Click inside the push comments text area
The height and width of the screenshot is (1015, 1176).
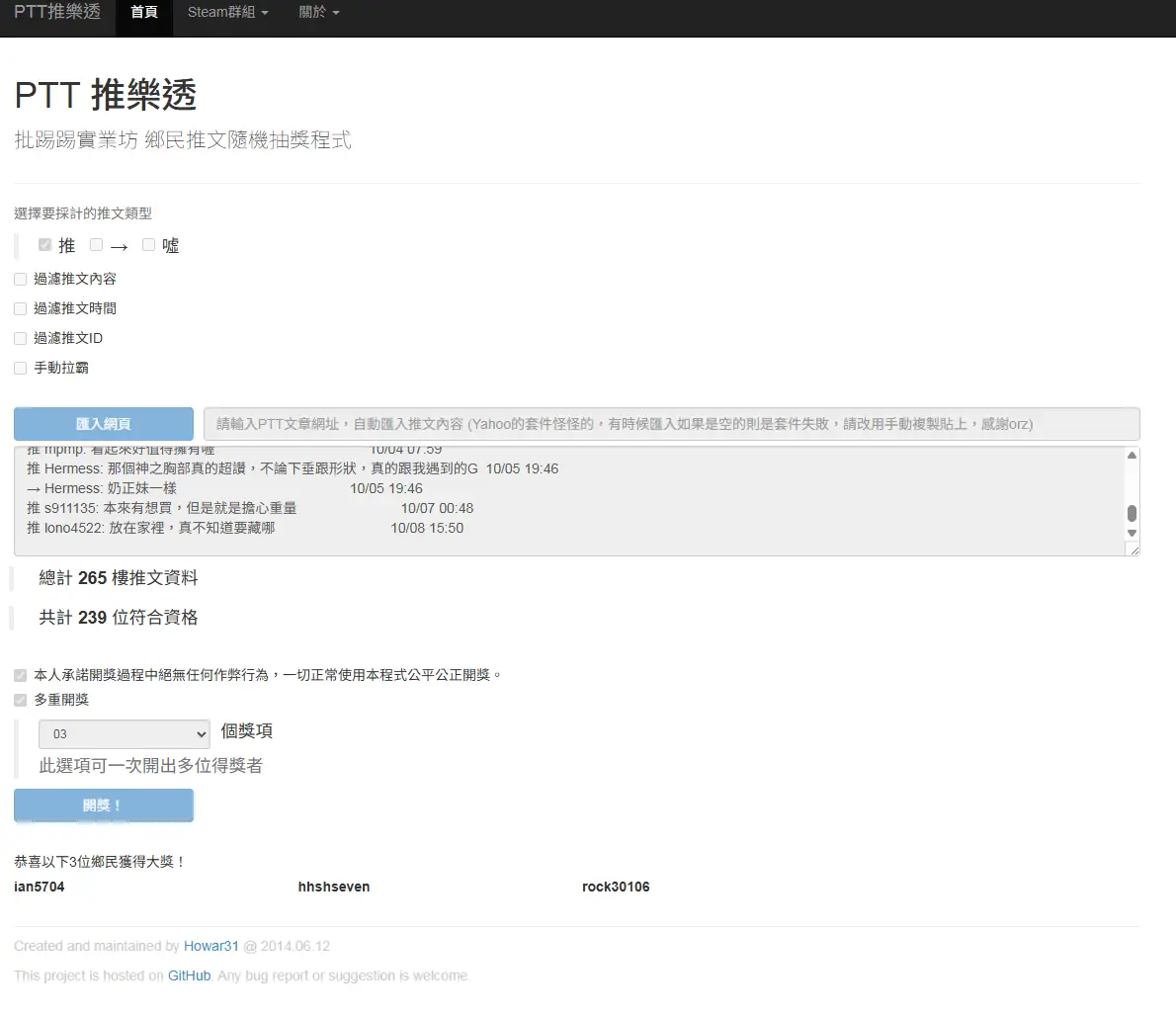[x=573, y=501]
